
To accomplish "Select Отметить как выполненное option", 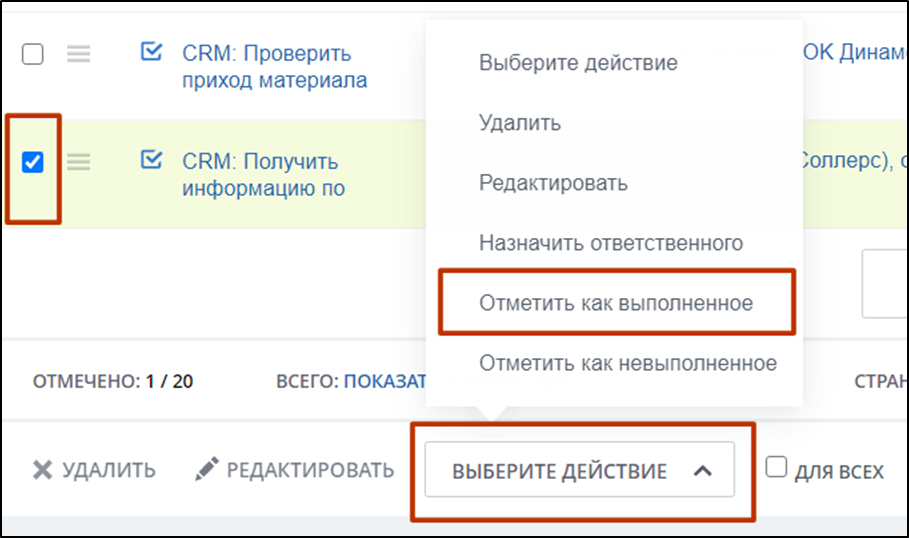I will tap(615, 302).
